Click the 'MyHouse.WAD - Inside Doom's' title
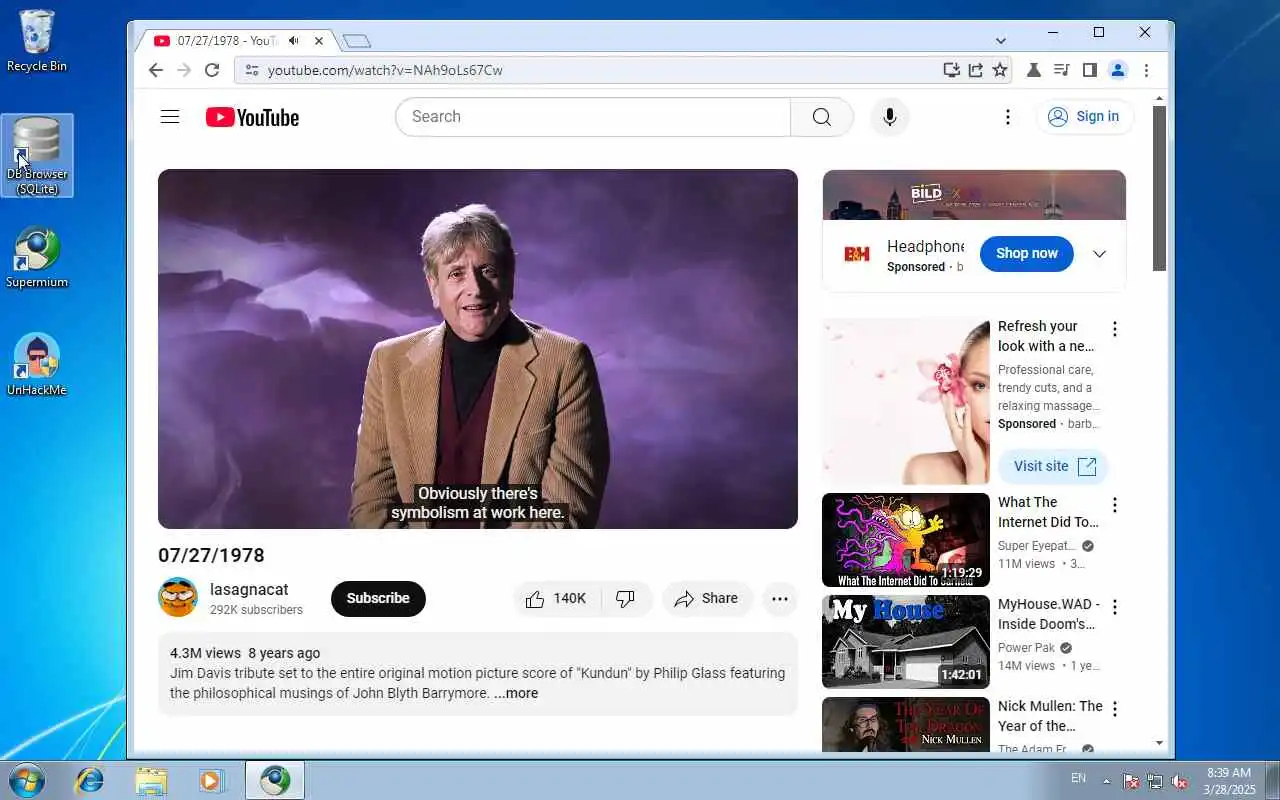 [1048, 614]
